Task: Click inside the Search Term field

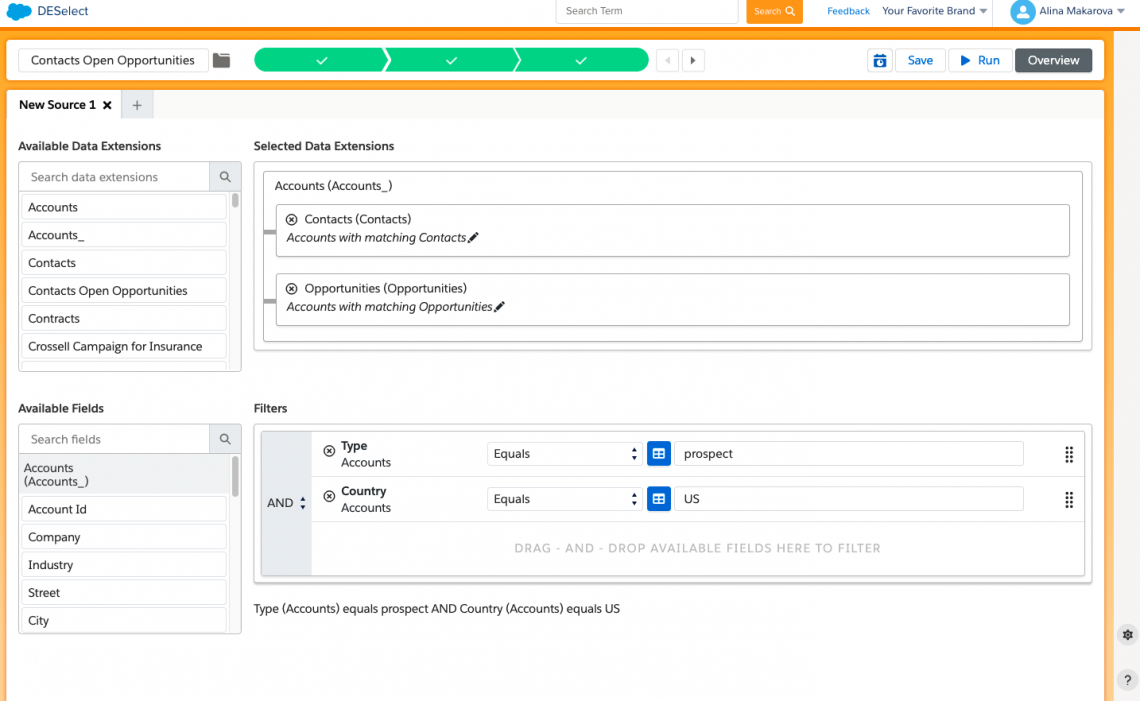Action: click(646, 11)
